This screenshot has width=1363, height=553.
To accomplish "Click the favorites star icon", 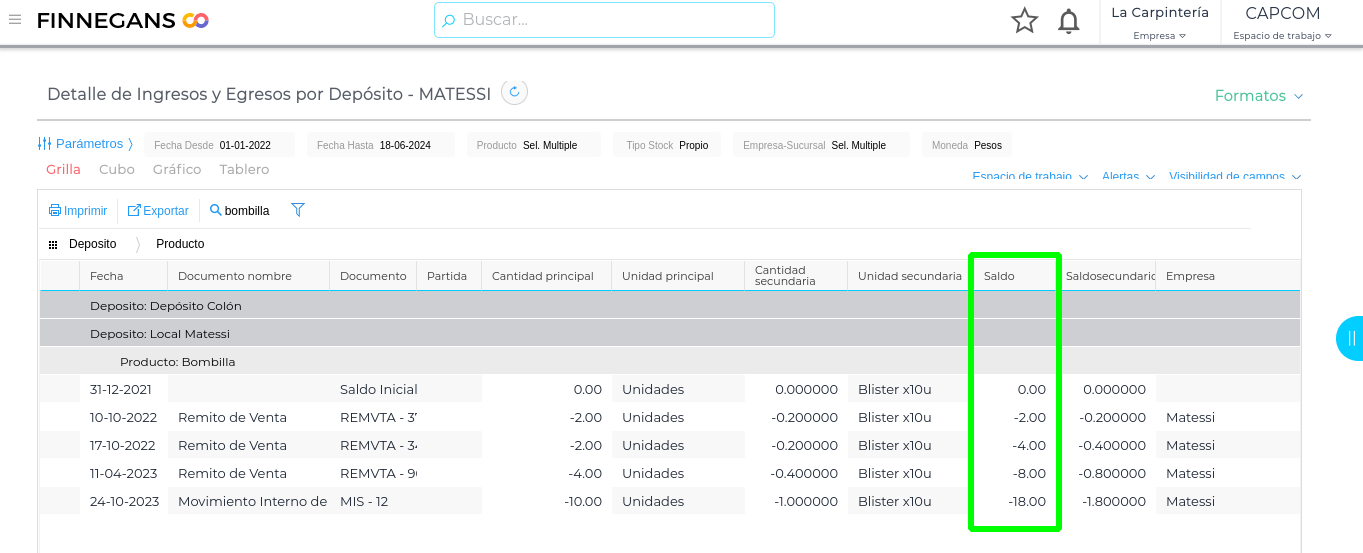I will (1024, 21).
